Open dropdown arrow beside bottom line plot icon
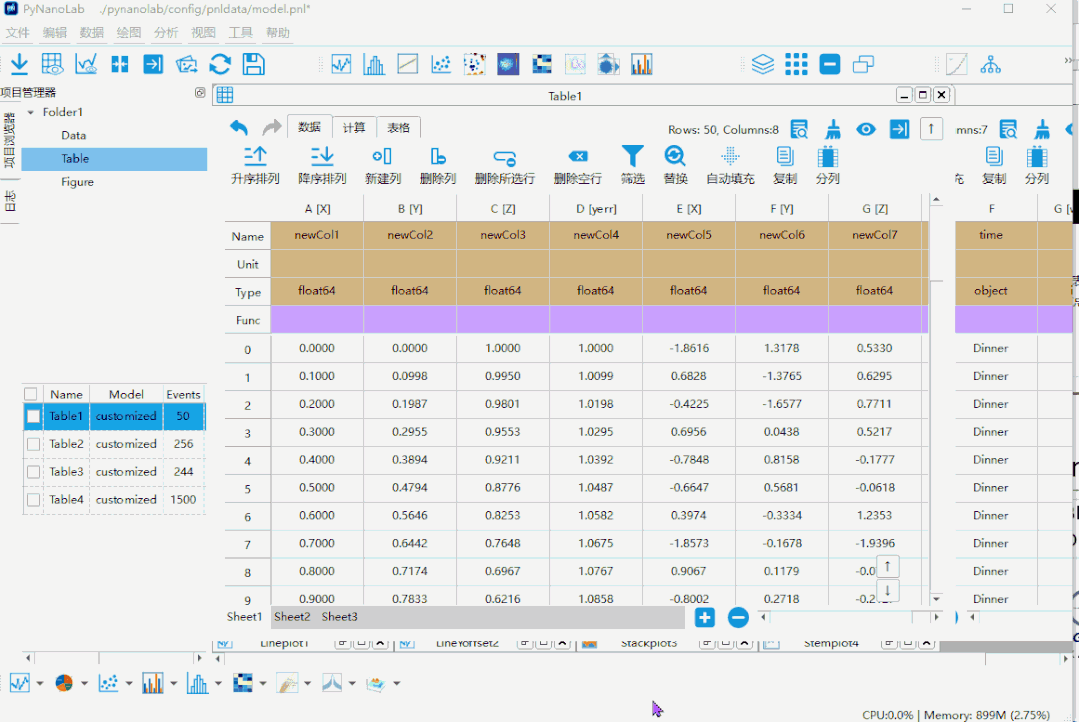Image resolution: width=1079 pixels, height=722 pixels. pyautogui.click(x=40, y=683)
